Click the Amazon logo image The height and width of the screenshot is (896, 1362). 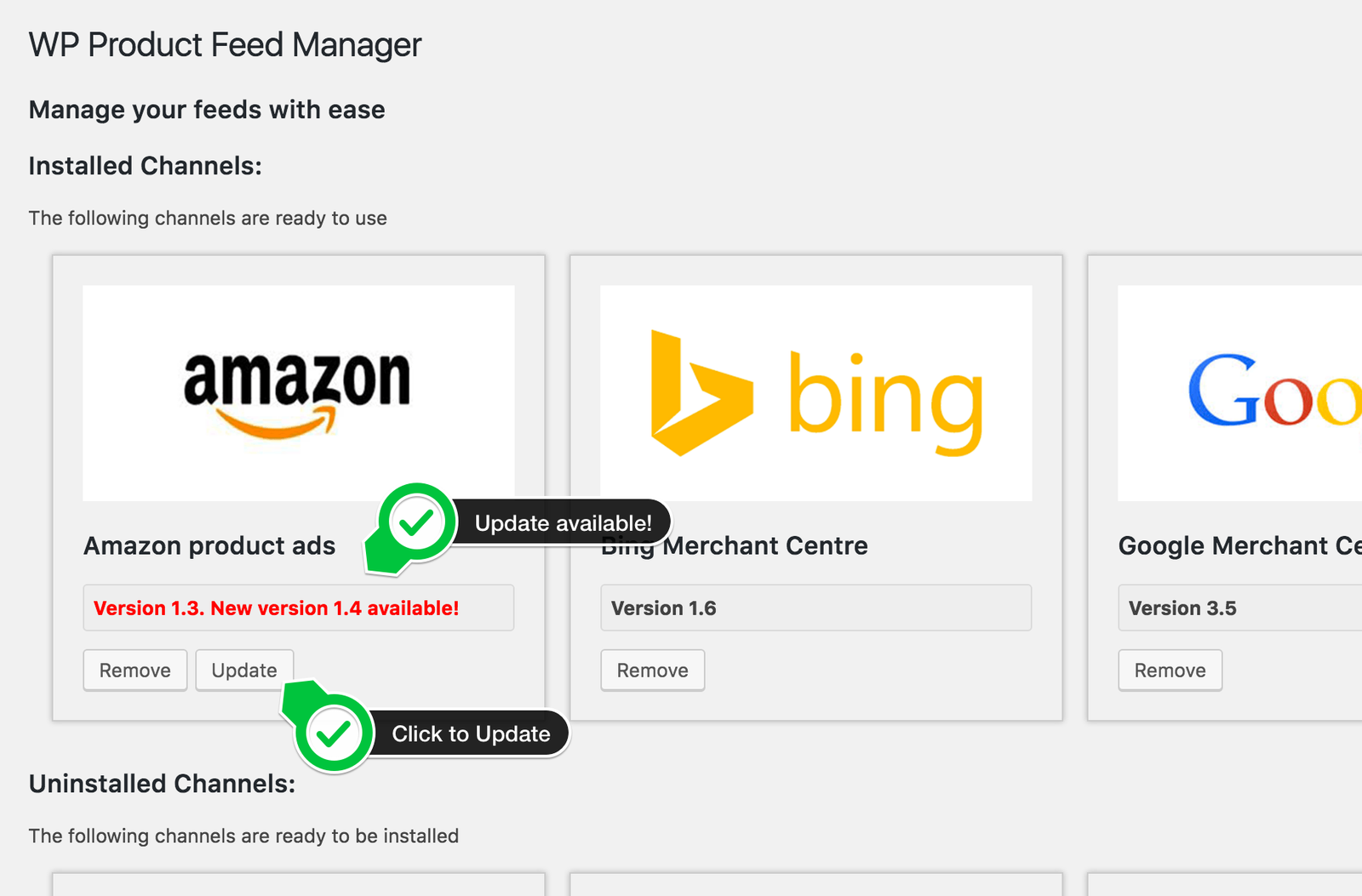(298, 393)
